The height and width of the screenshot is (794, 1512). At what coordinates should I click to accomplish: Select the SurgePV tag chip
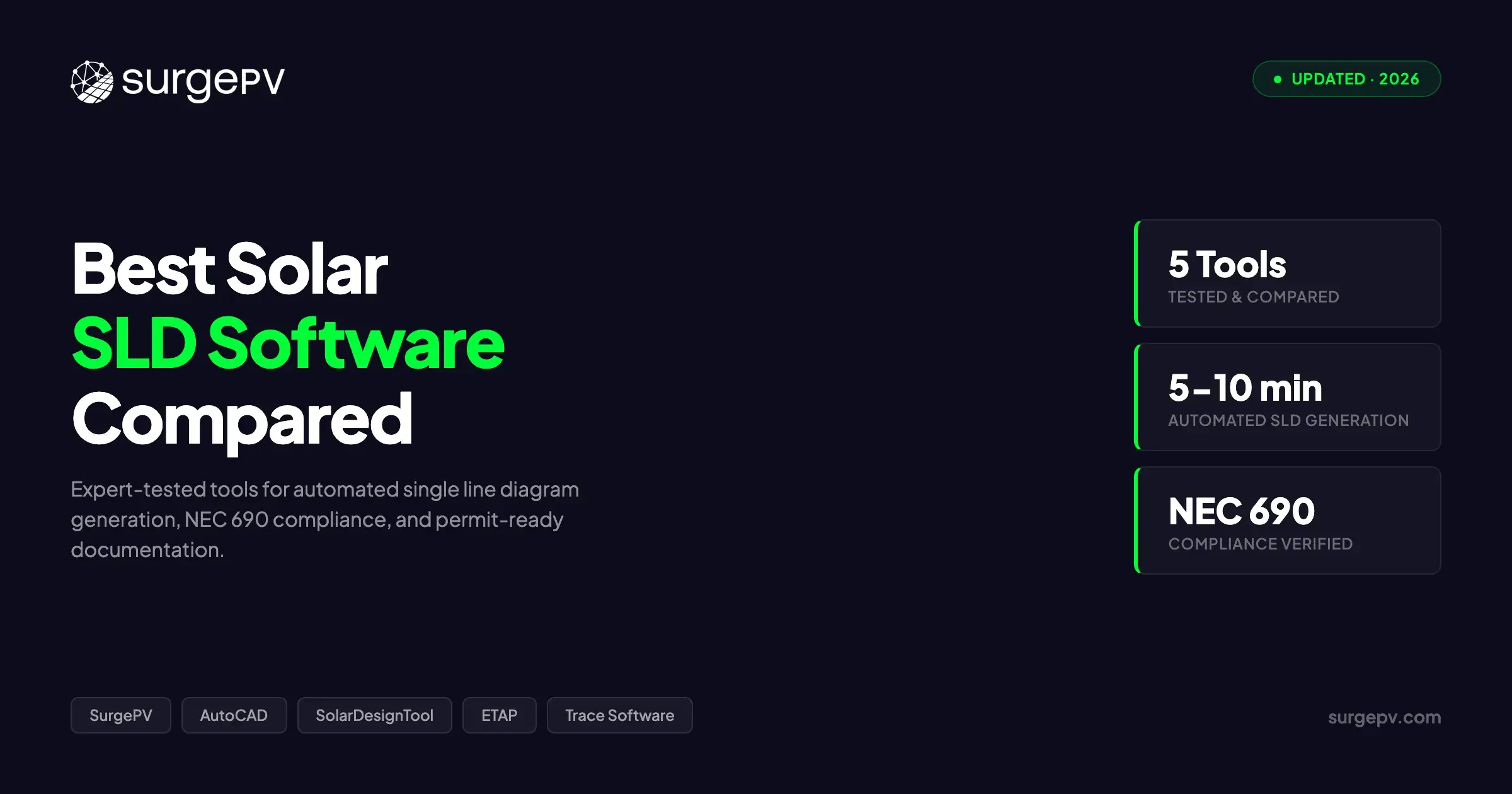[121, 715]
